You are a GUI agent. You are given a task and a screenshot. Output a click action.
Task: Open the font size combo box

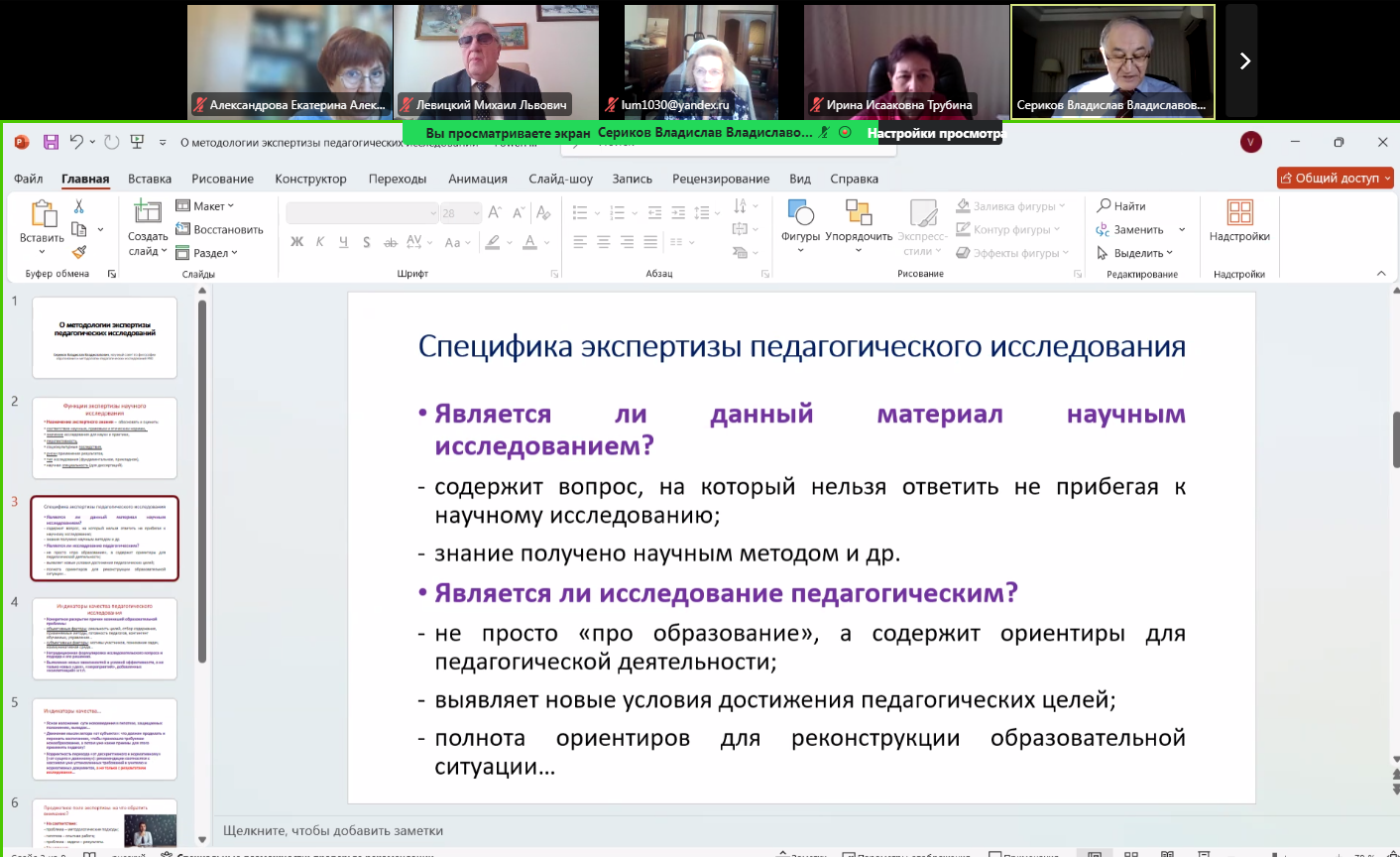click(460, 213)
